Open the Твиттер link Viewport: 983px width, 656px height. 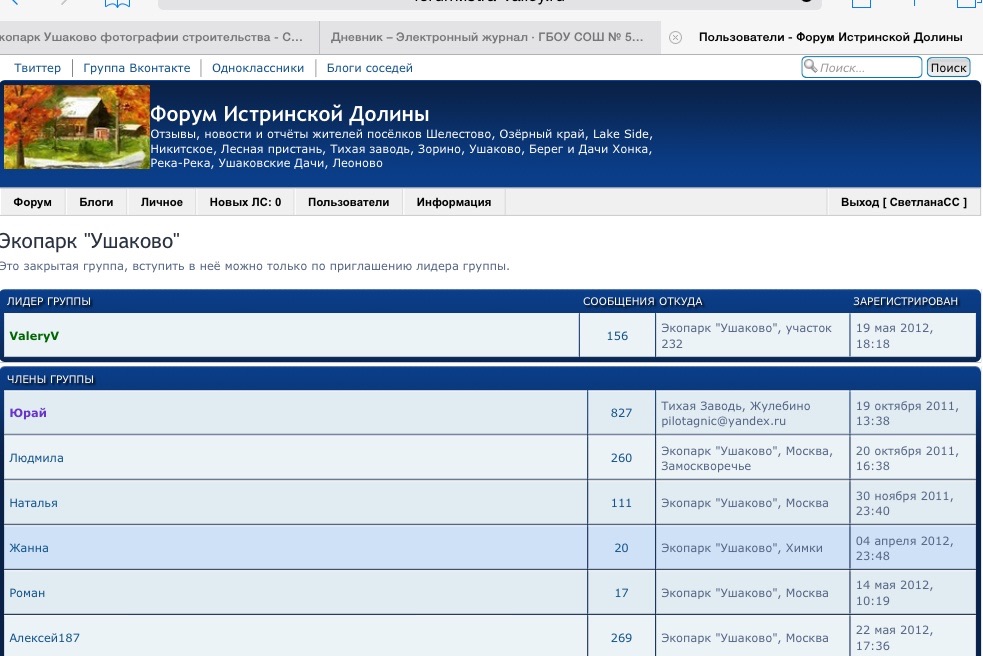pos(37,68)
